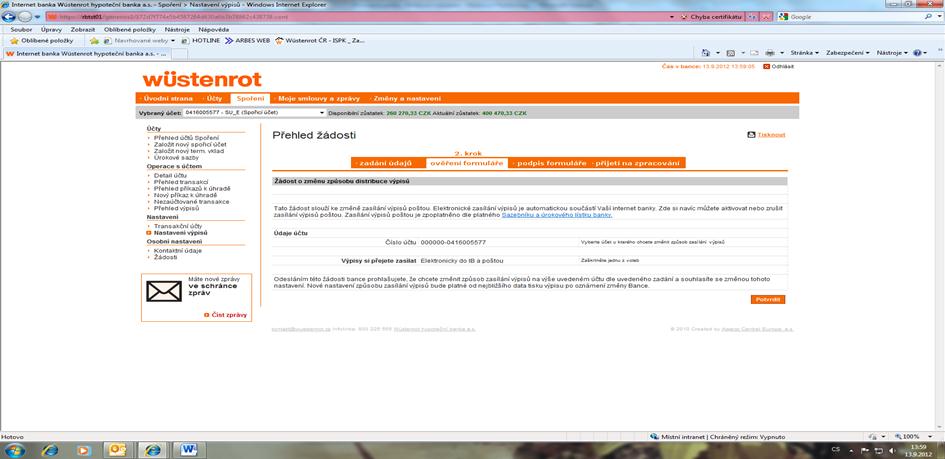Click the printer icon in IE command bar
The image size is (945, 459).
coord(770,53)
